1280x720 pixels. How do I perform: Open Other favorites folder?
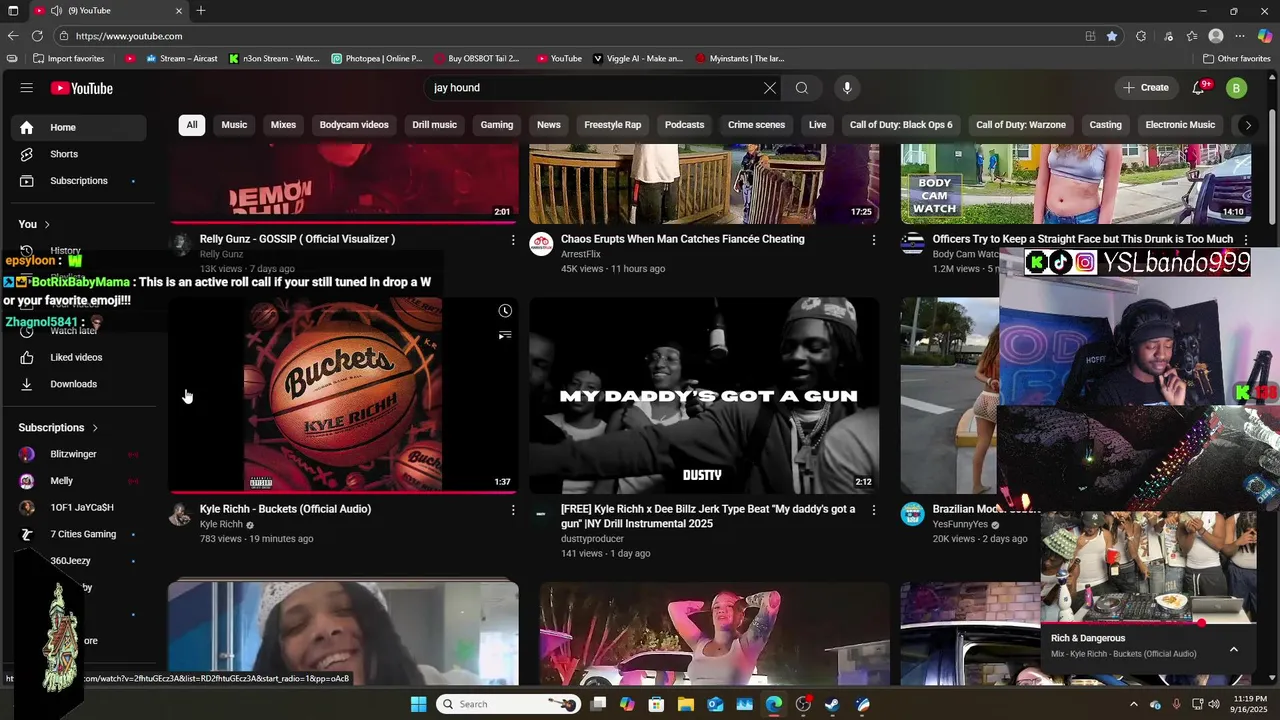coord(1237,59)
